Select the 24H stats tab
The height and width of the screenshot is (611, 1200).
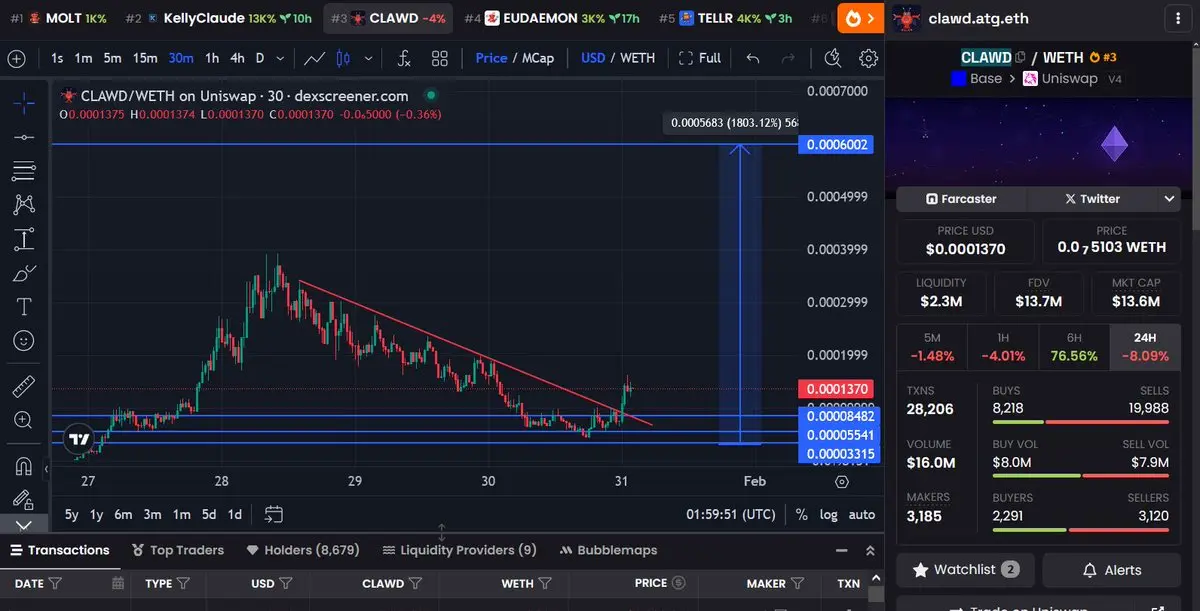point(1146,346)
